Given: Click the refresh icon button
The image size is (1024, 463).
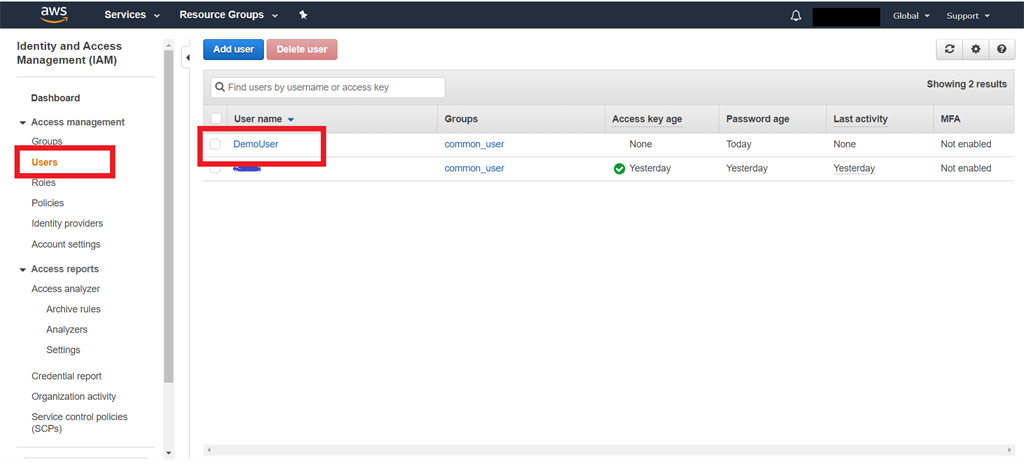Looking at the screenshot, I should (x=950, y=49).
